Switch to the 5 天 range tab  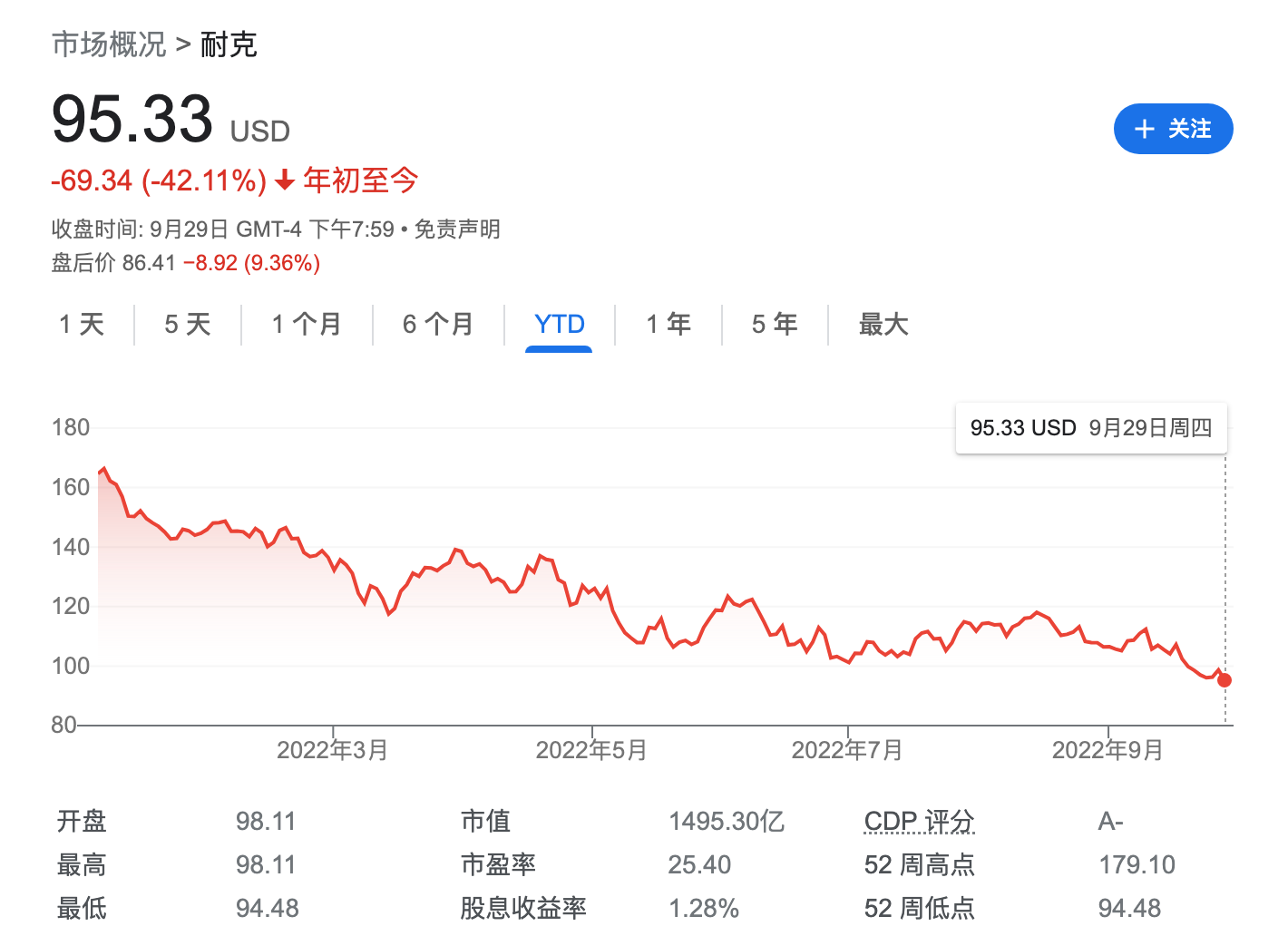pos(188,324)
